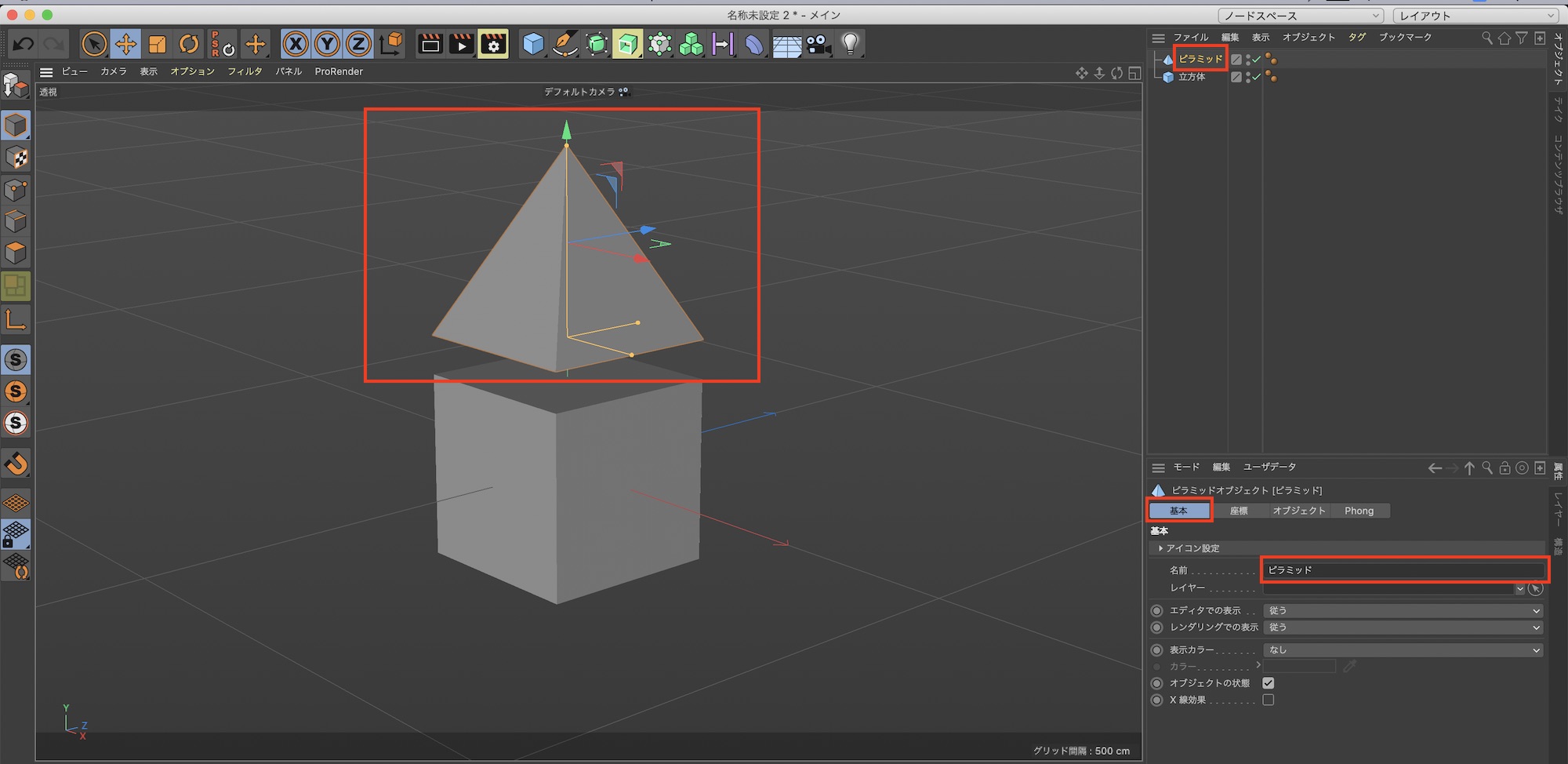Switch to the 座標 tab
1568x764 pixels.
coord(1238,511)
